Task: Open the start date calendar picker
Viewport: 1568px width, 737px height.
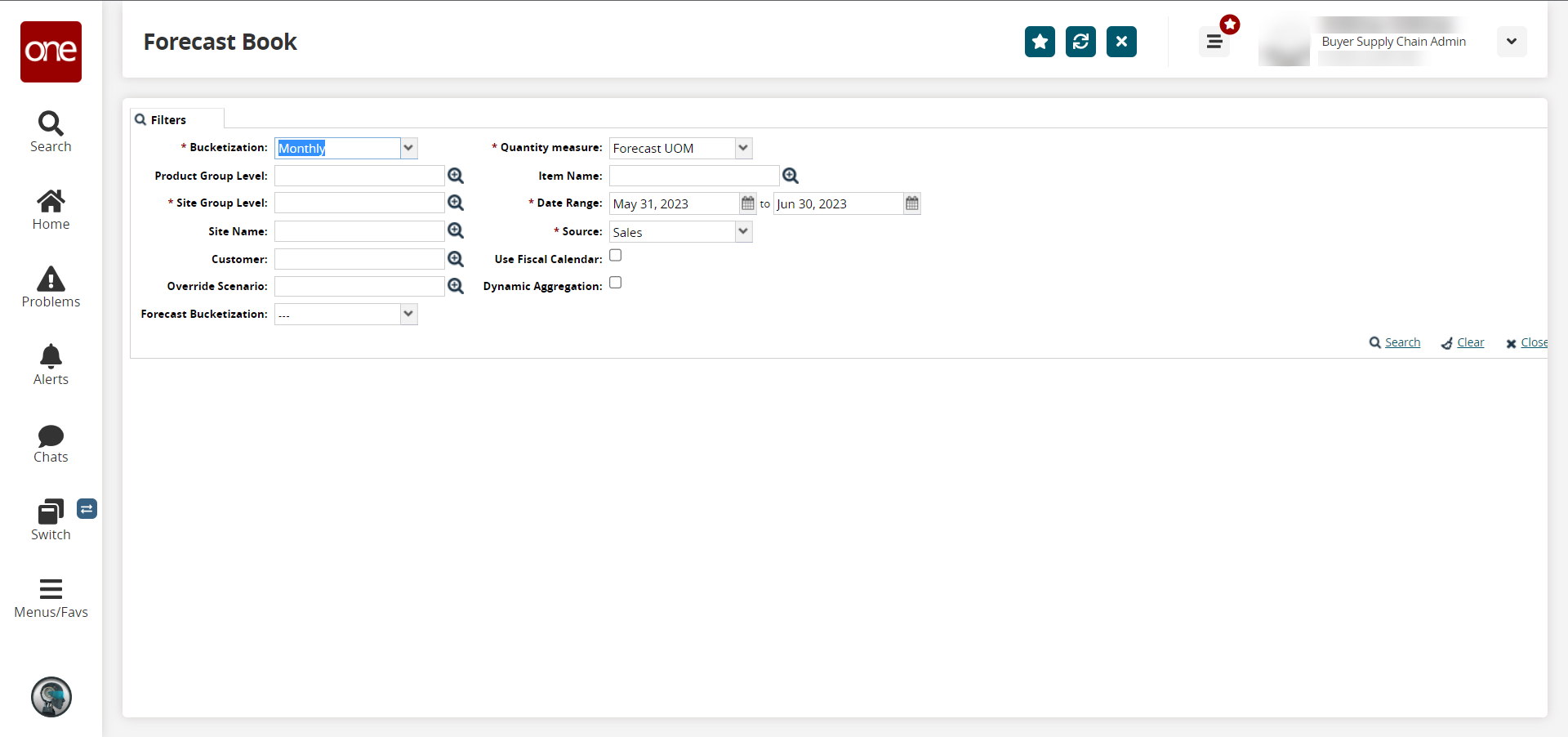Action: (x=748, y=203)
